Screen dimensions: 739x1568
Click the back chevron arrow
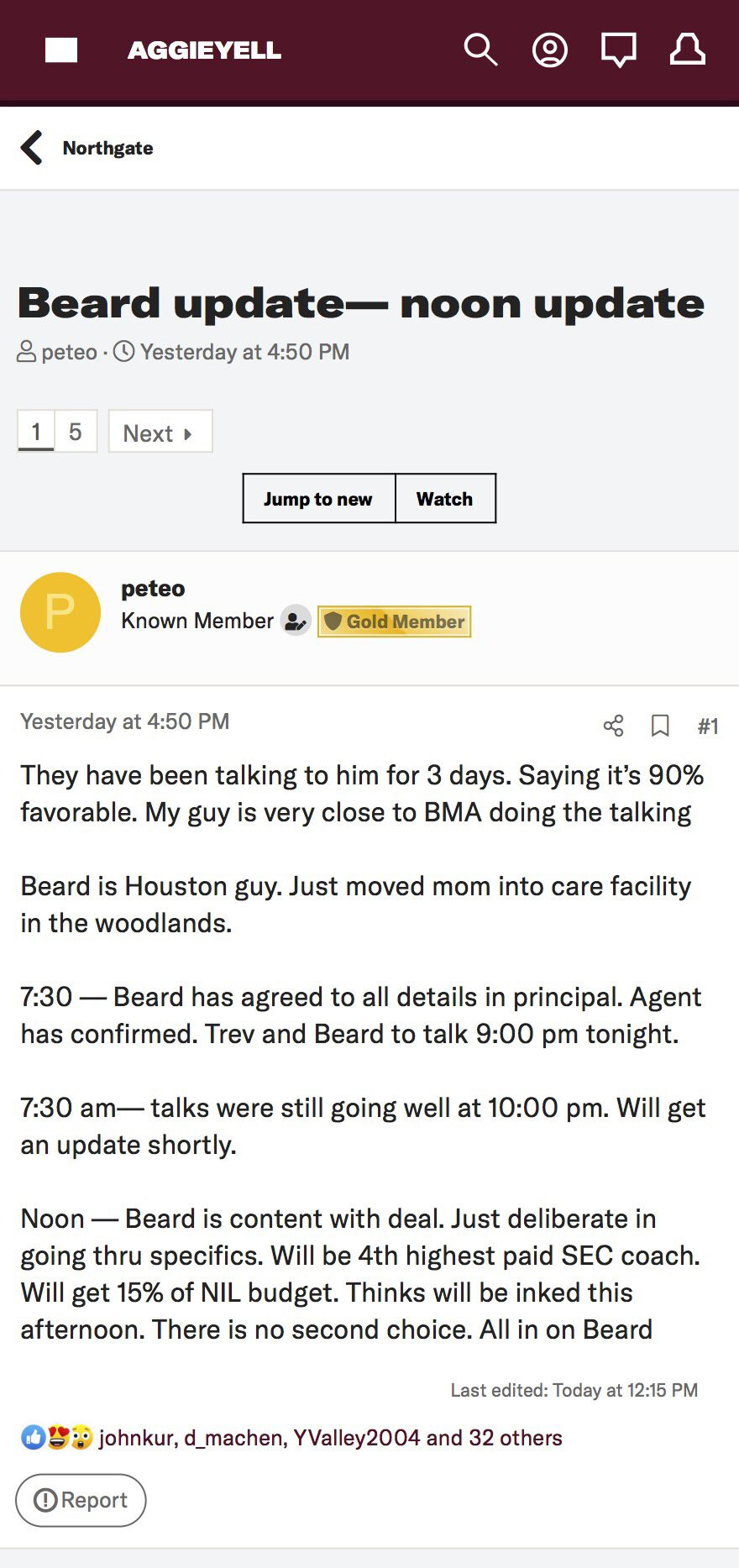pos(32,148)
